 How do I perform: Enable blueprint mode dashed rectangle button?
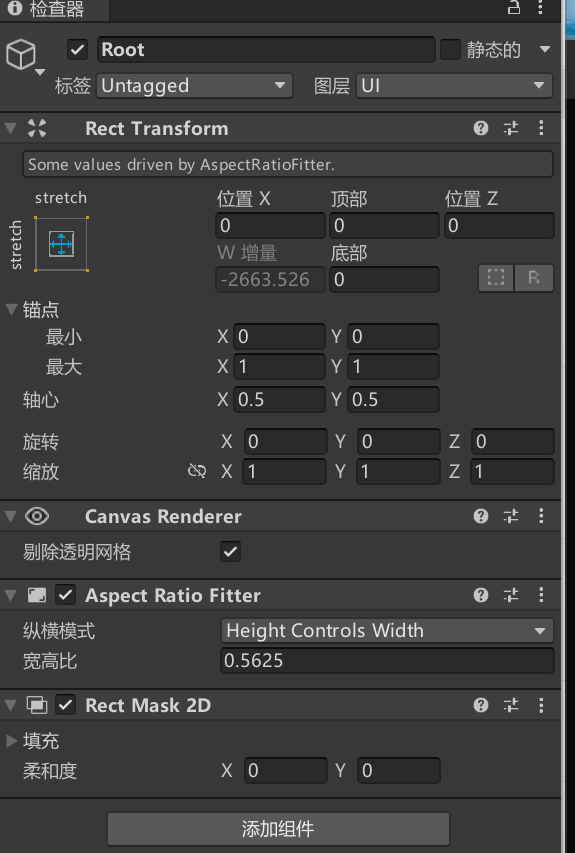(x=496, y=278)
